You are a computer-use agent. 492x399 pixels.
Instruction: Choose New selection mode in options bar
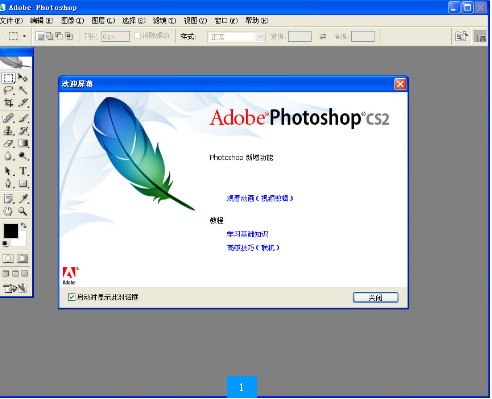40,36
